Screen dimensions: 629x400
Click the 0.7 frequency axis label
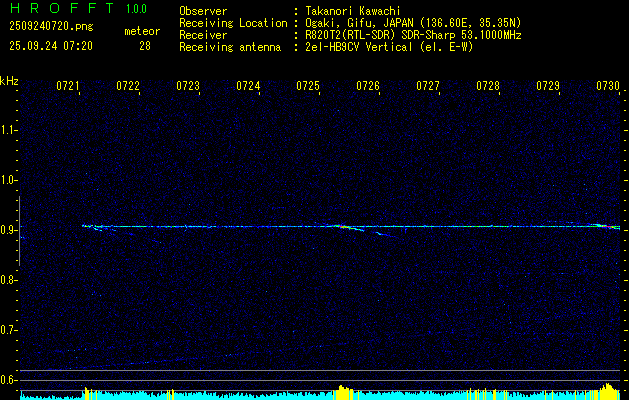tap(8, 330)
